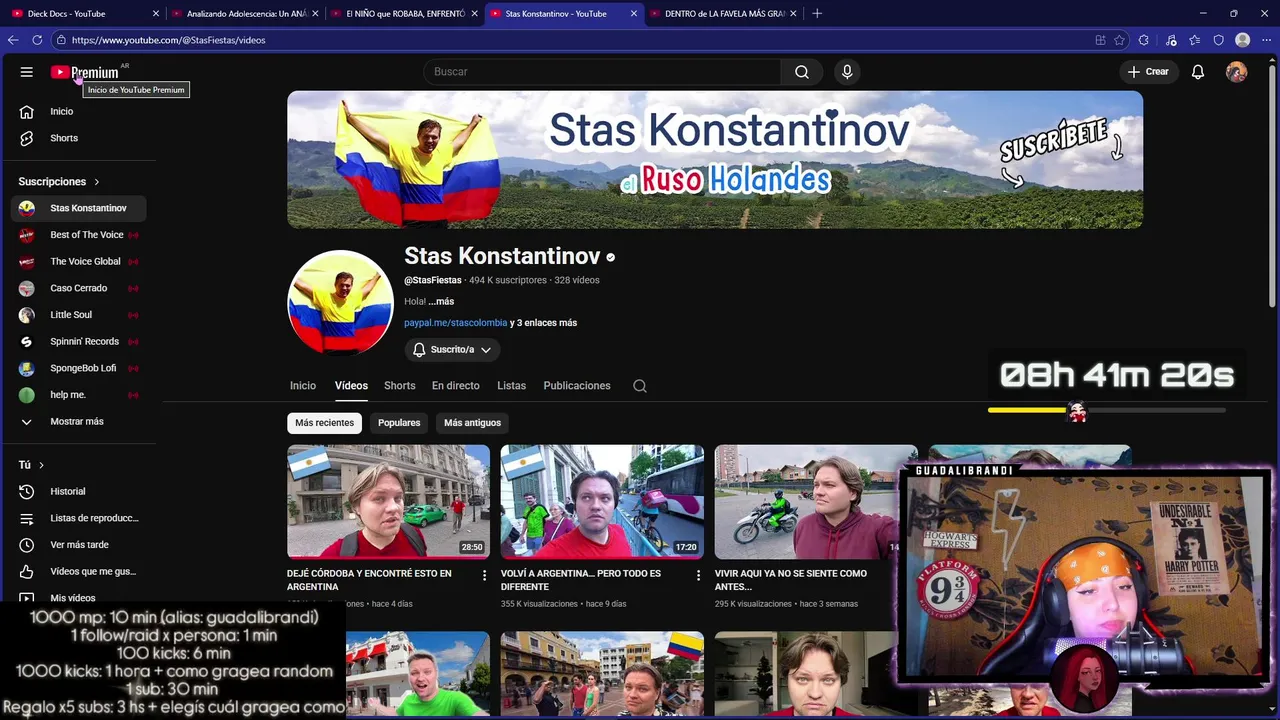1280x720 pixels.
Task: Expand the Tú section chevron
Action: pyautogui.click(x=41, y=465)
